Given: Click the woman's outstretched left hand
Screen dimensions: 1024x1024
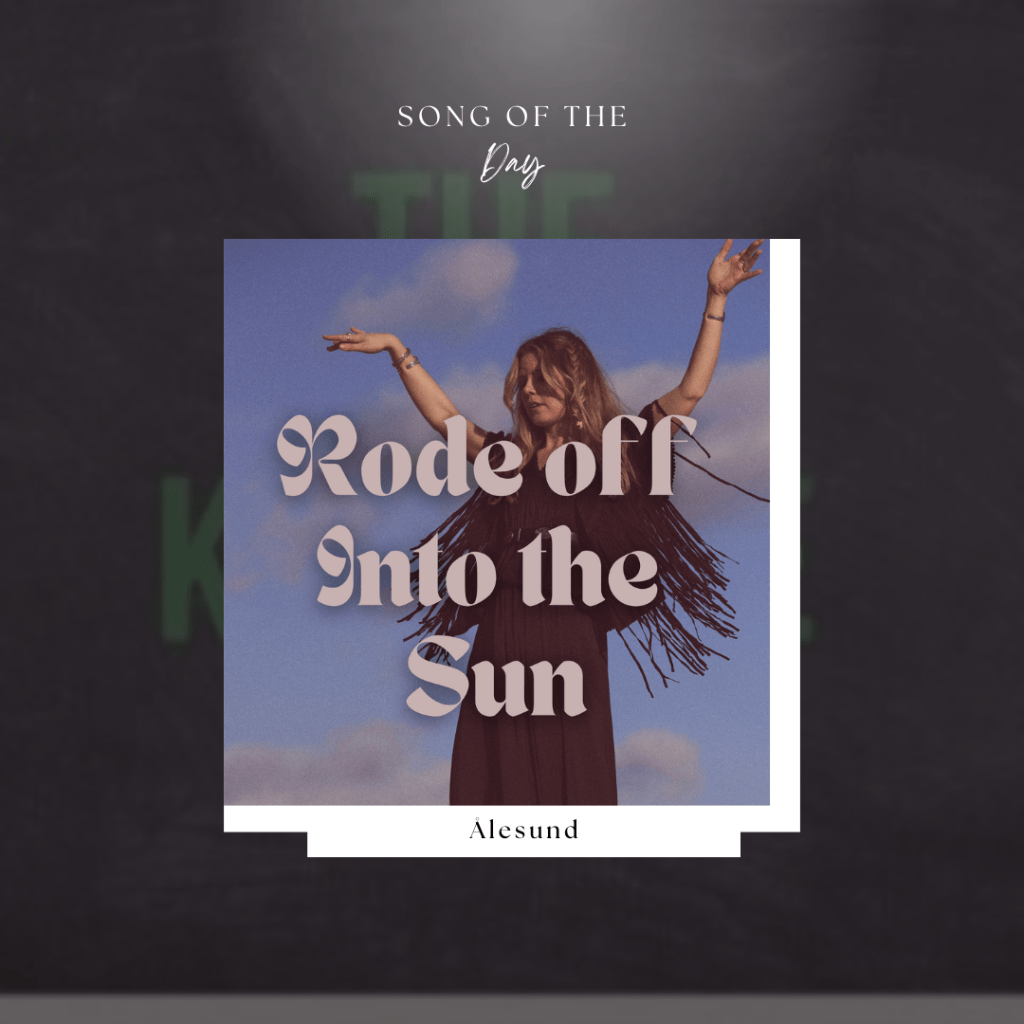Looking at the screenshot, I should 357,341.
